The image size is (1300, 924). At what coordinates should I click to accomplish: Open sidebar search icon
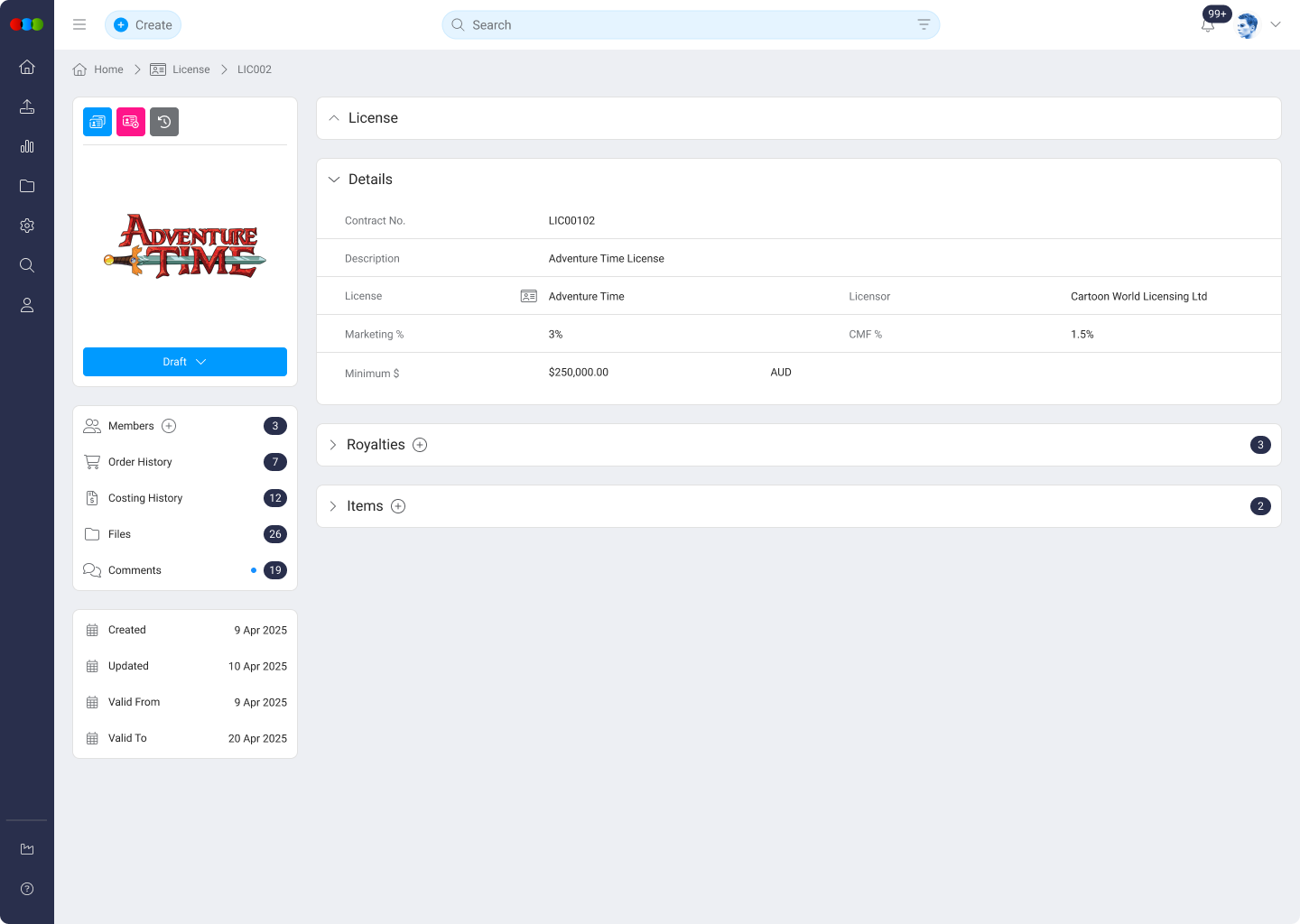tap(26, 265)
